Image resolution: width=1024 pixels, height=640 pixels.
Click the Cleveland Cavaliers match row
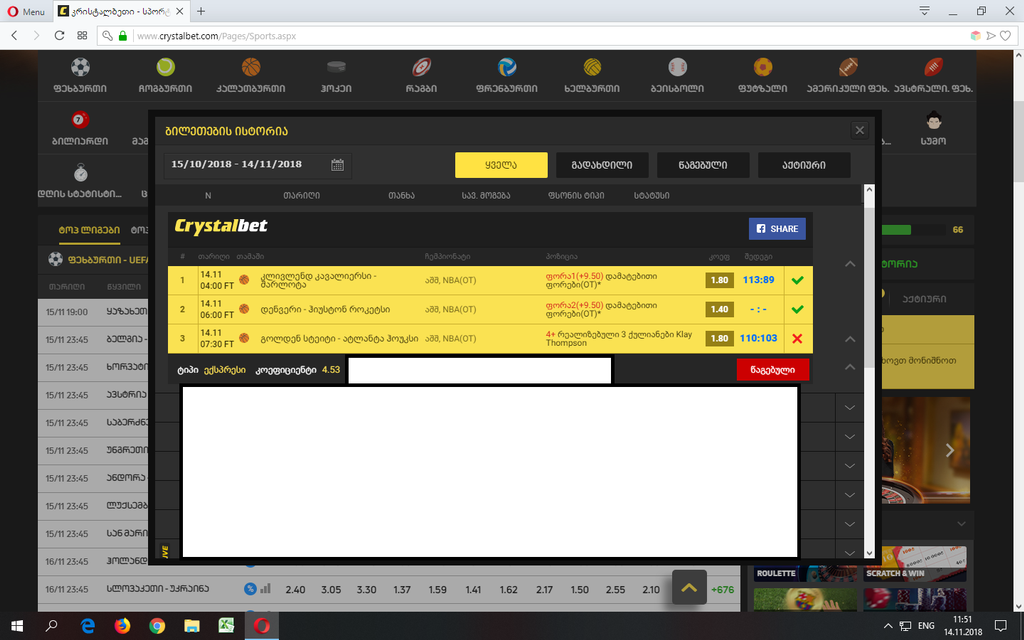click(490, 280)
